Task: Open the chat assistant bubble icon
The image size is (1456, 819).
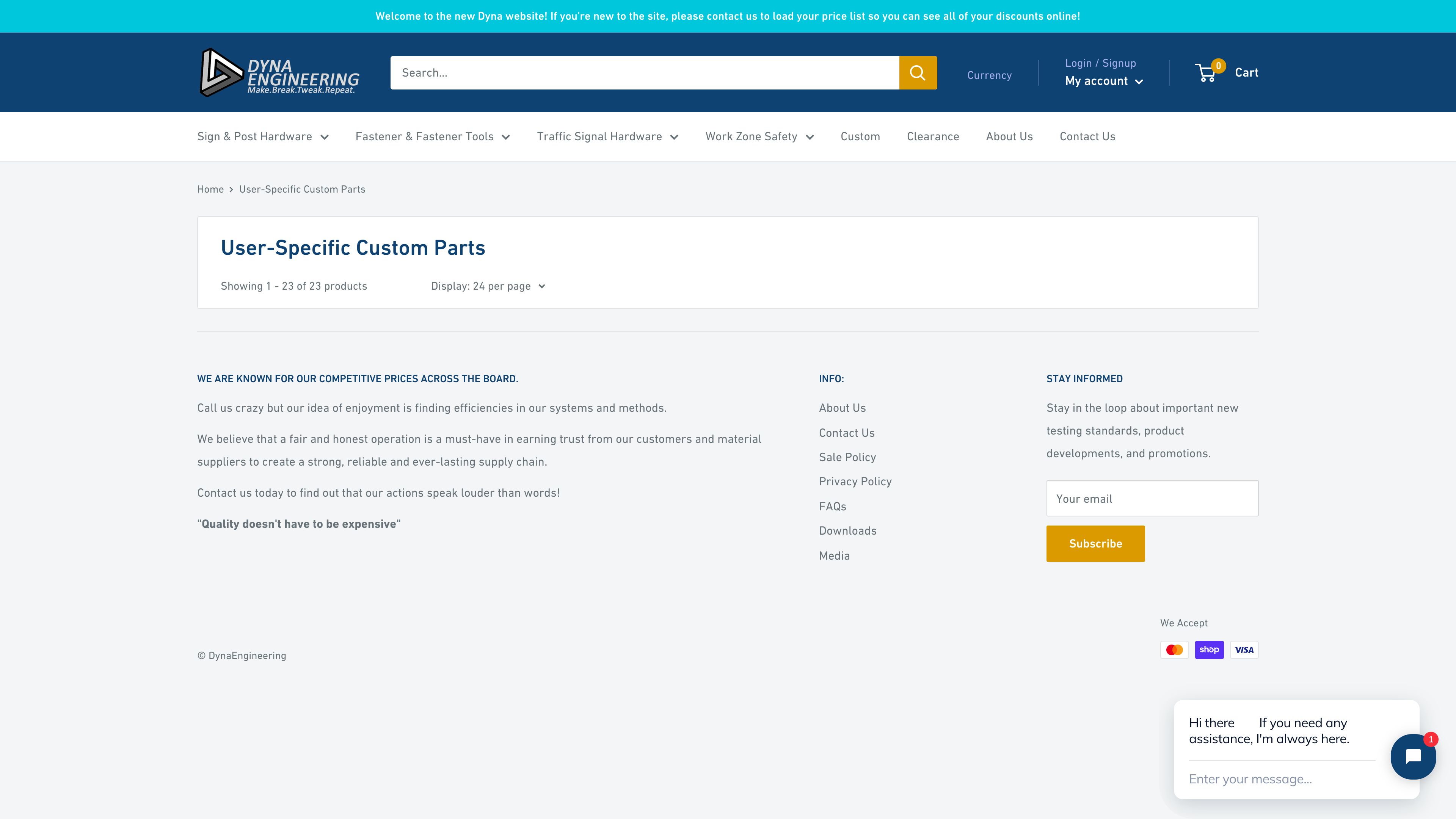Action: click(1413, 757)
